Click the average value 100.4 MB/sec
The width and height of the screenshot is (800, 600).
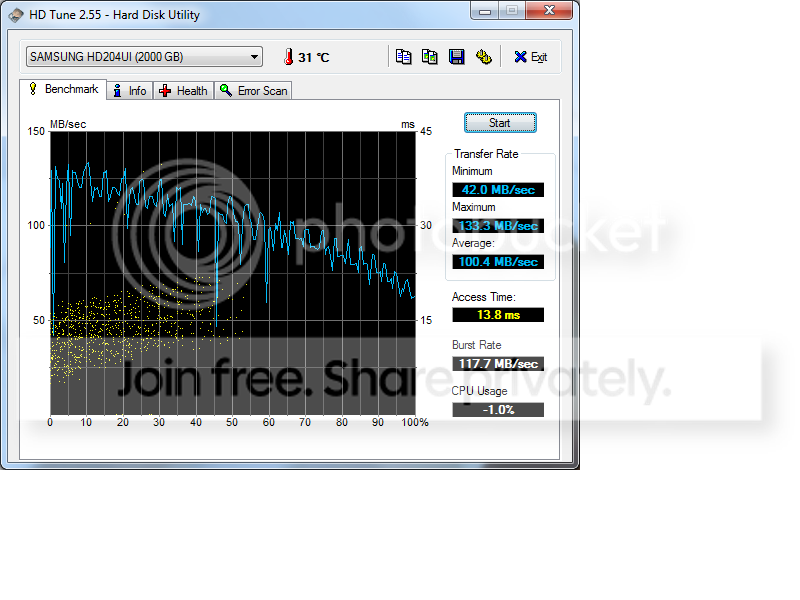point(498,262)
